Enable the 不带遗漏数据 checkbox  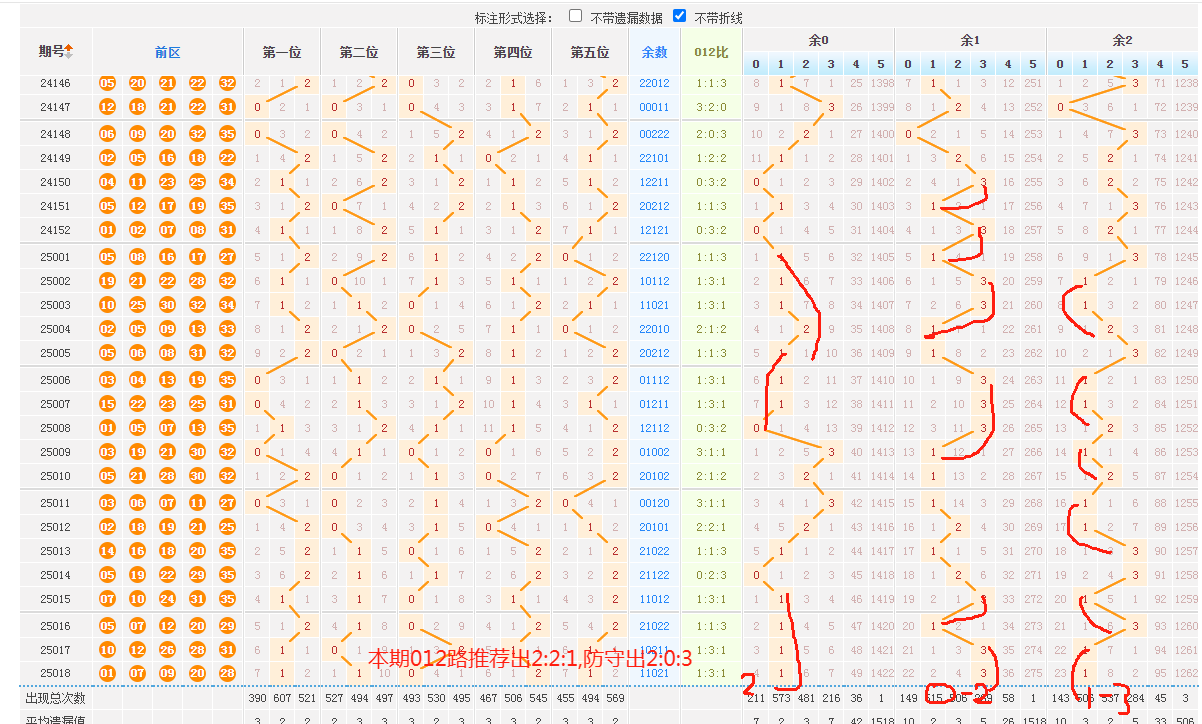[576, 16]
